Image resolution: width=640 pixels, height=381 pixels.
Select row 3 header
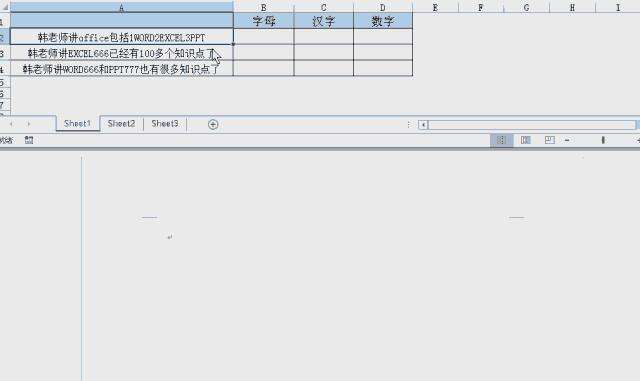[x=4, y=53]
